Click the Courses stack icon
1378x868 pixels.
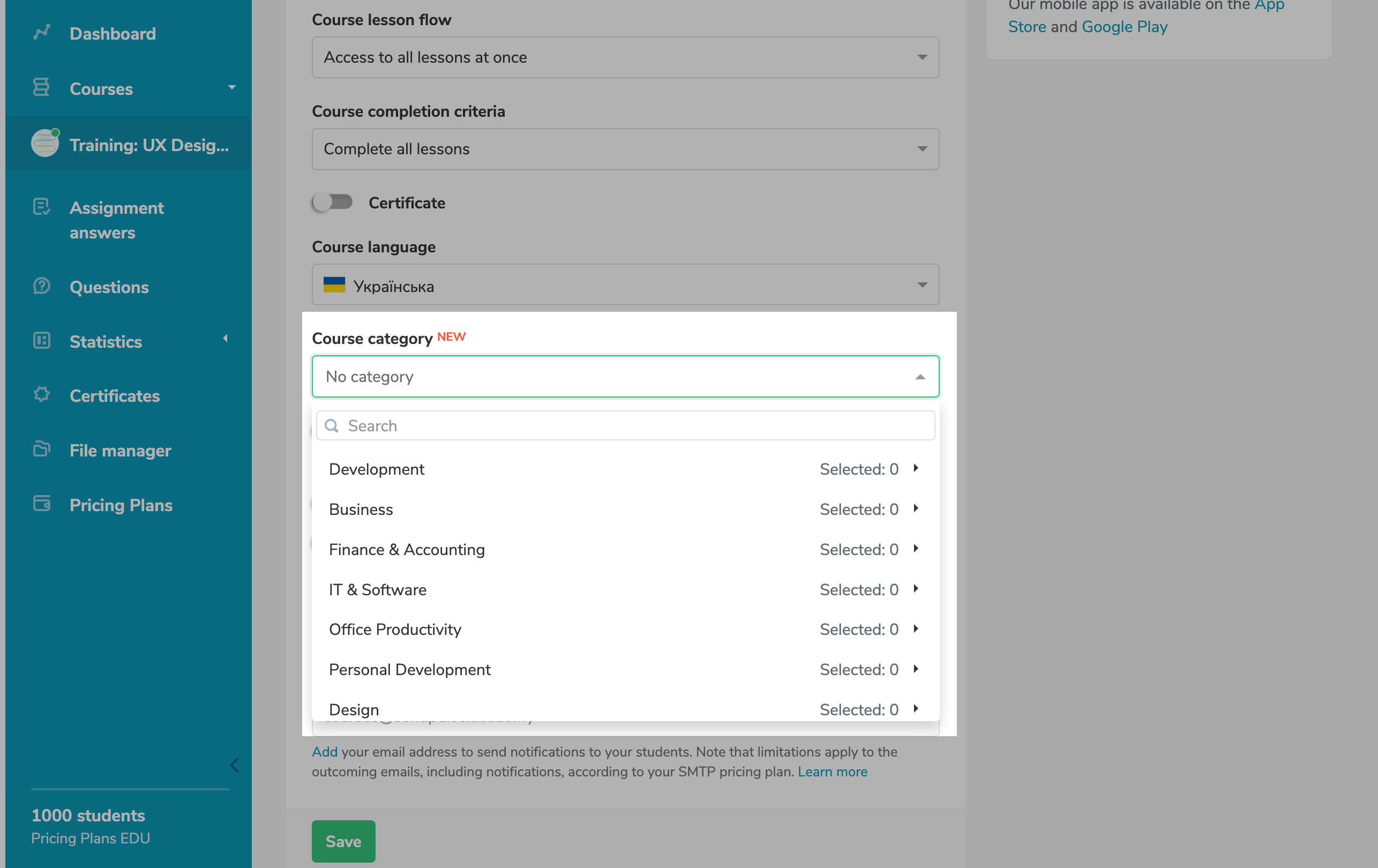[41, 87]
